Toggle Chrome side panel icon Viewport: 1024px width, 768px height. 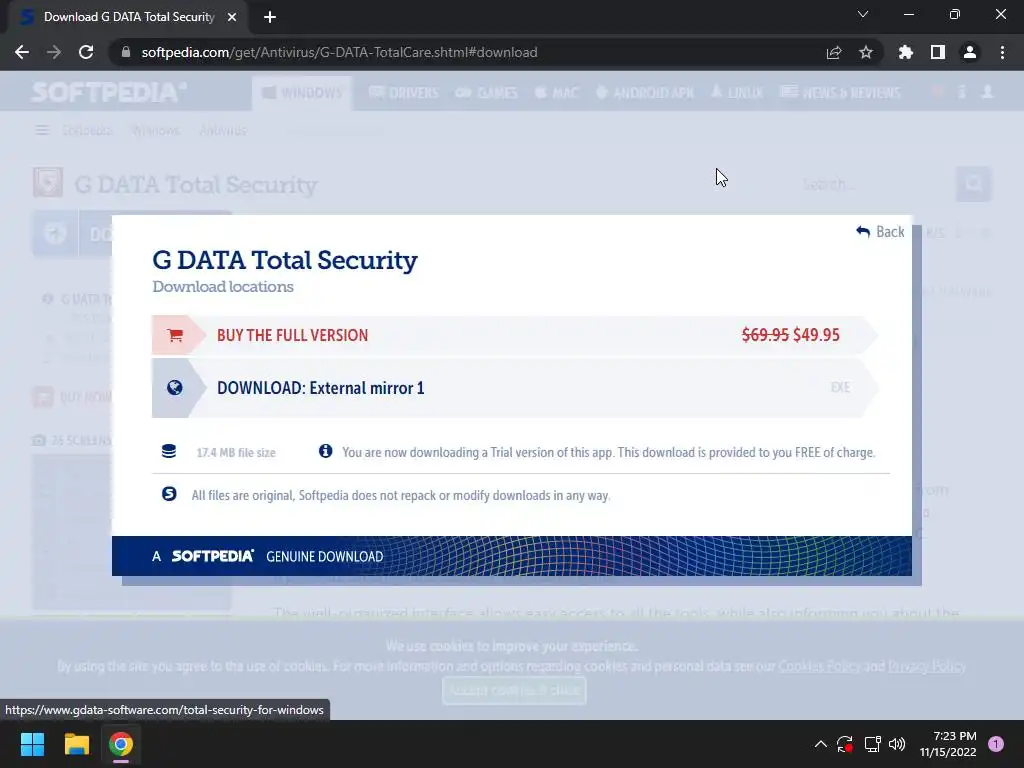(938, 52)
